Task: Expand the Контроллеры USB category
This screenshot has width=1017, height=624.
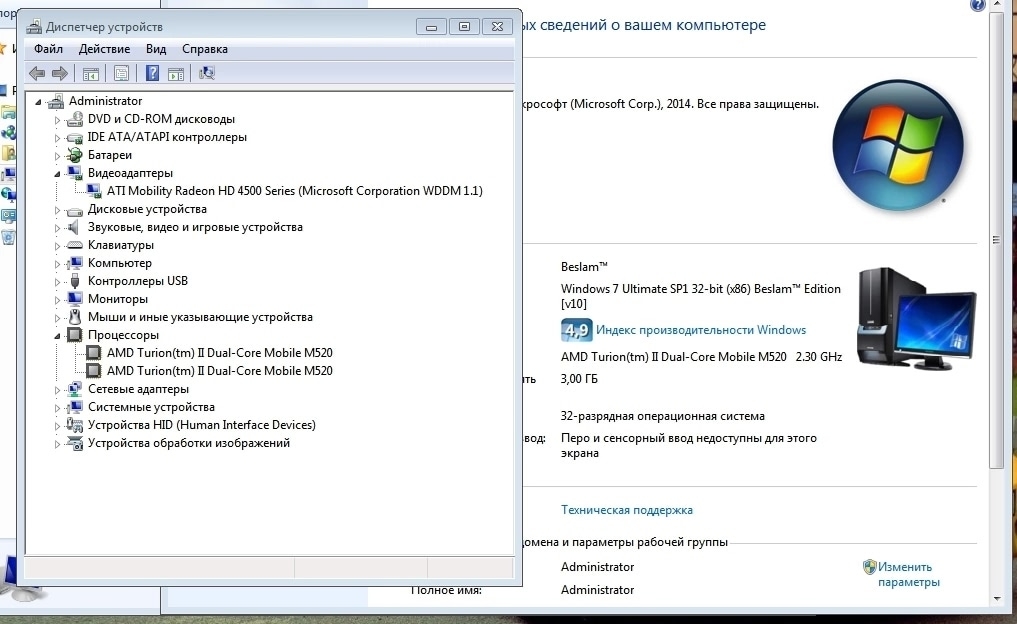Action: pyautogui.click(x=57, y=282)
